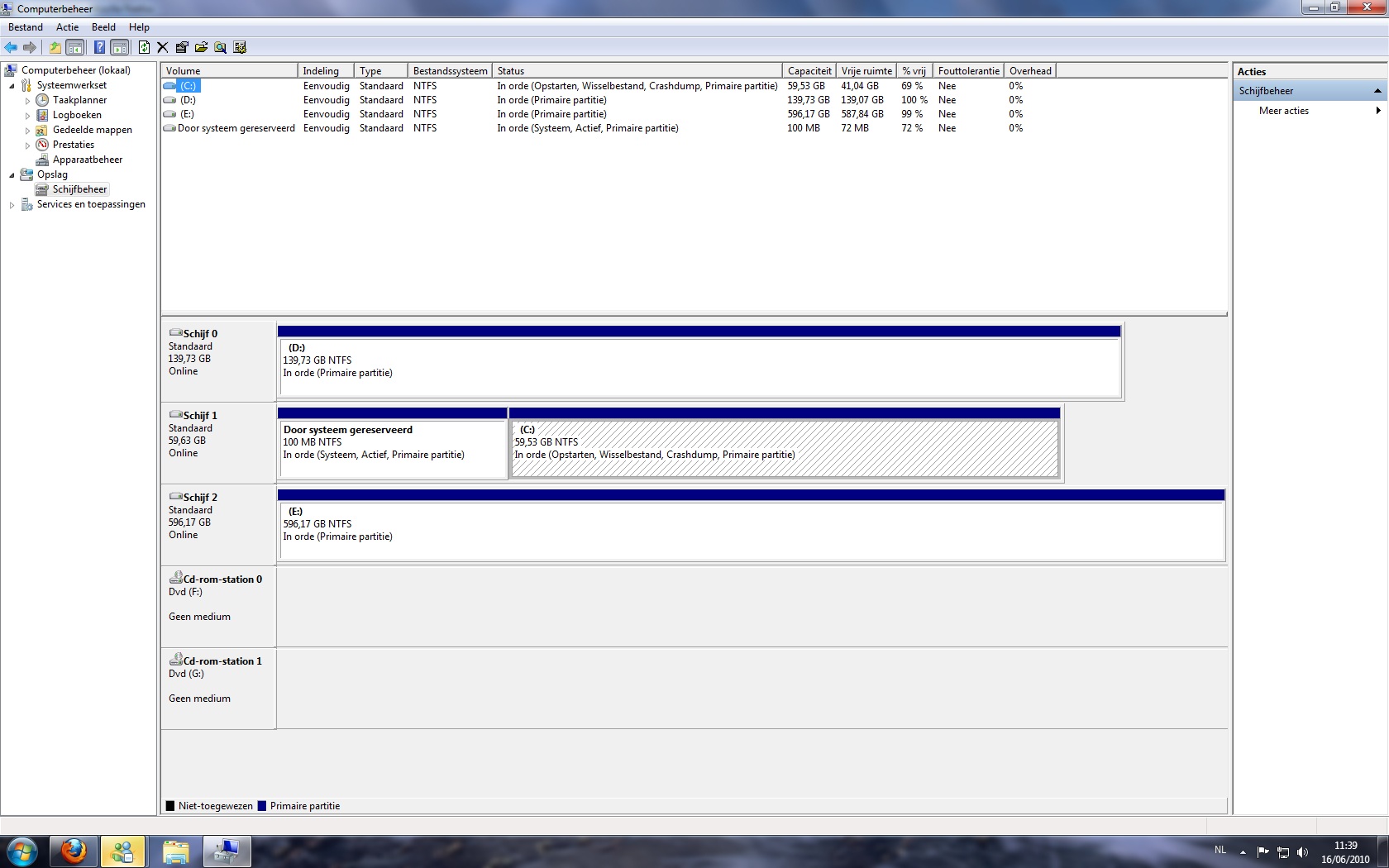Select Apparaatbeheer in the tree
Image resolution: width=1389 pixels, height=868 pixels.
88,160
